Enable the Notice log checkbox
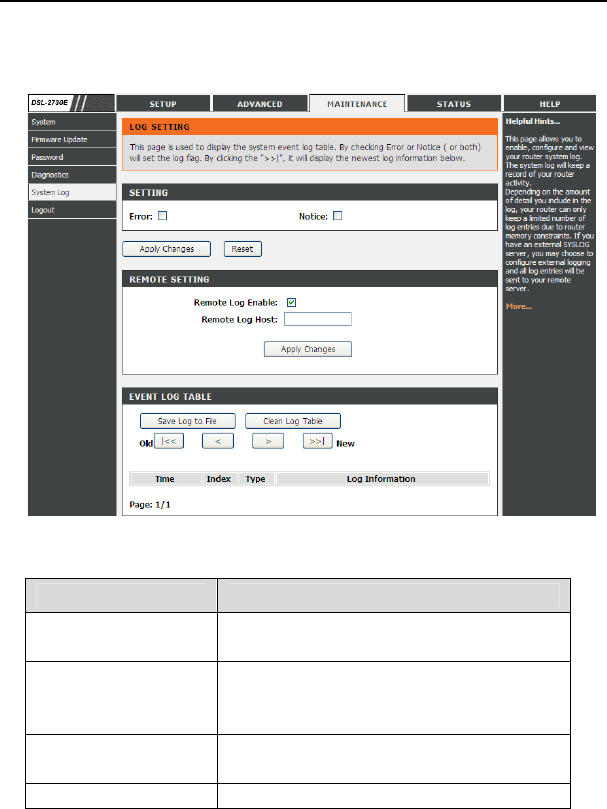 click(x=338, y=216)
